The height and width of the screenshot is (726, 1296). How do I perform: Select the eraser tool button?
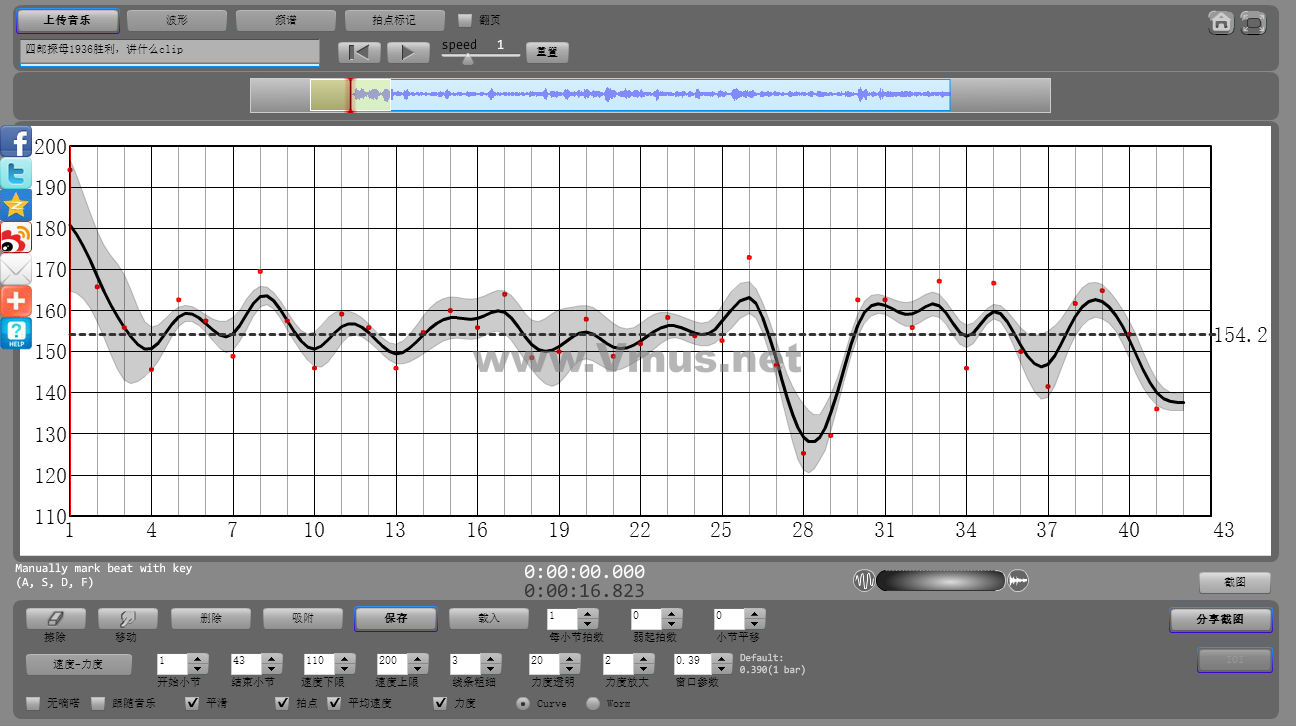click(55, 619)
